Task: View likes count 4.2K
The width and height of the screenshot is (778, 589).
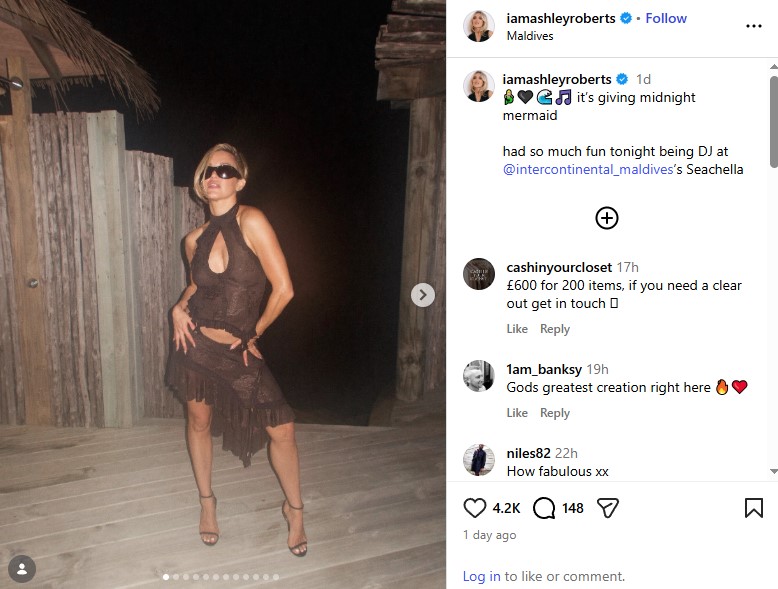Action: click(x=507, y=509)
